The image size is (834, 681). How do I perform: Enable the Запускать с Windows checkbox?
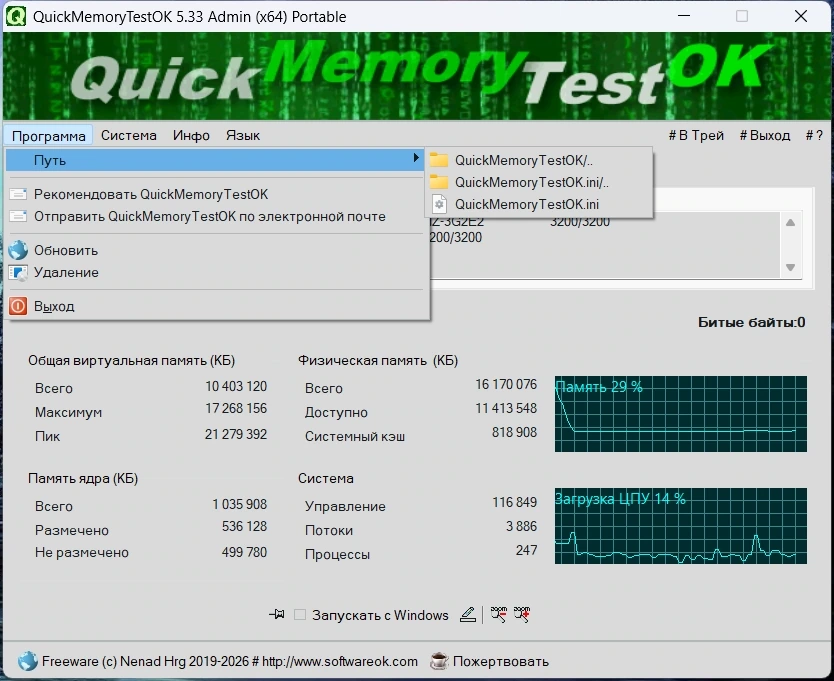pos(300,614)
